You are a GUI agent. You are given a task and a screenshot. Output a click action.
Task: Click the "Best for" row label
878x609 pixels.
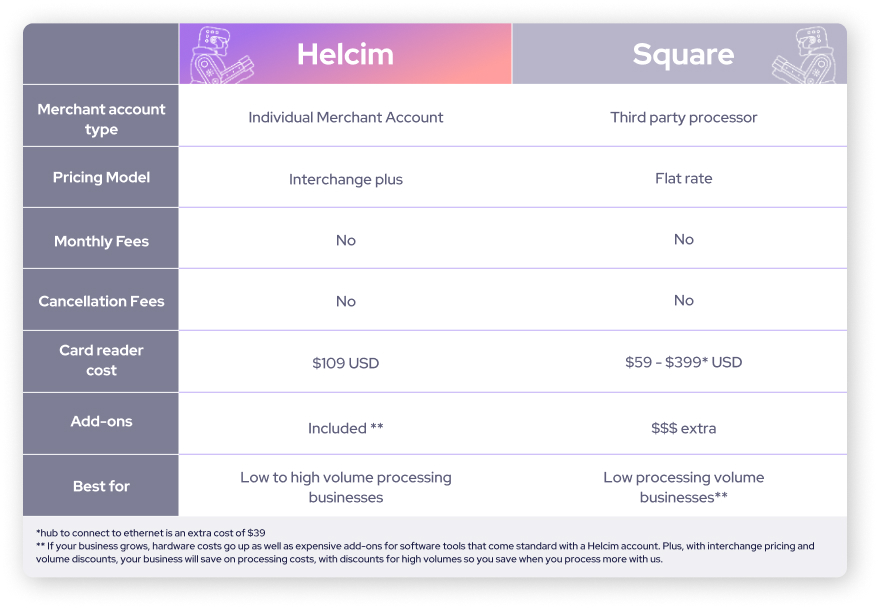pyautogui.click(x=101, y=486)
